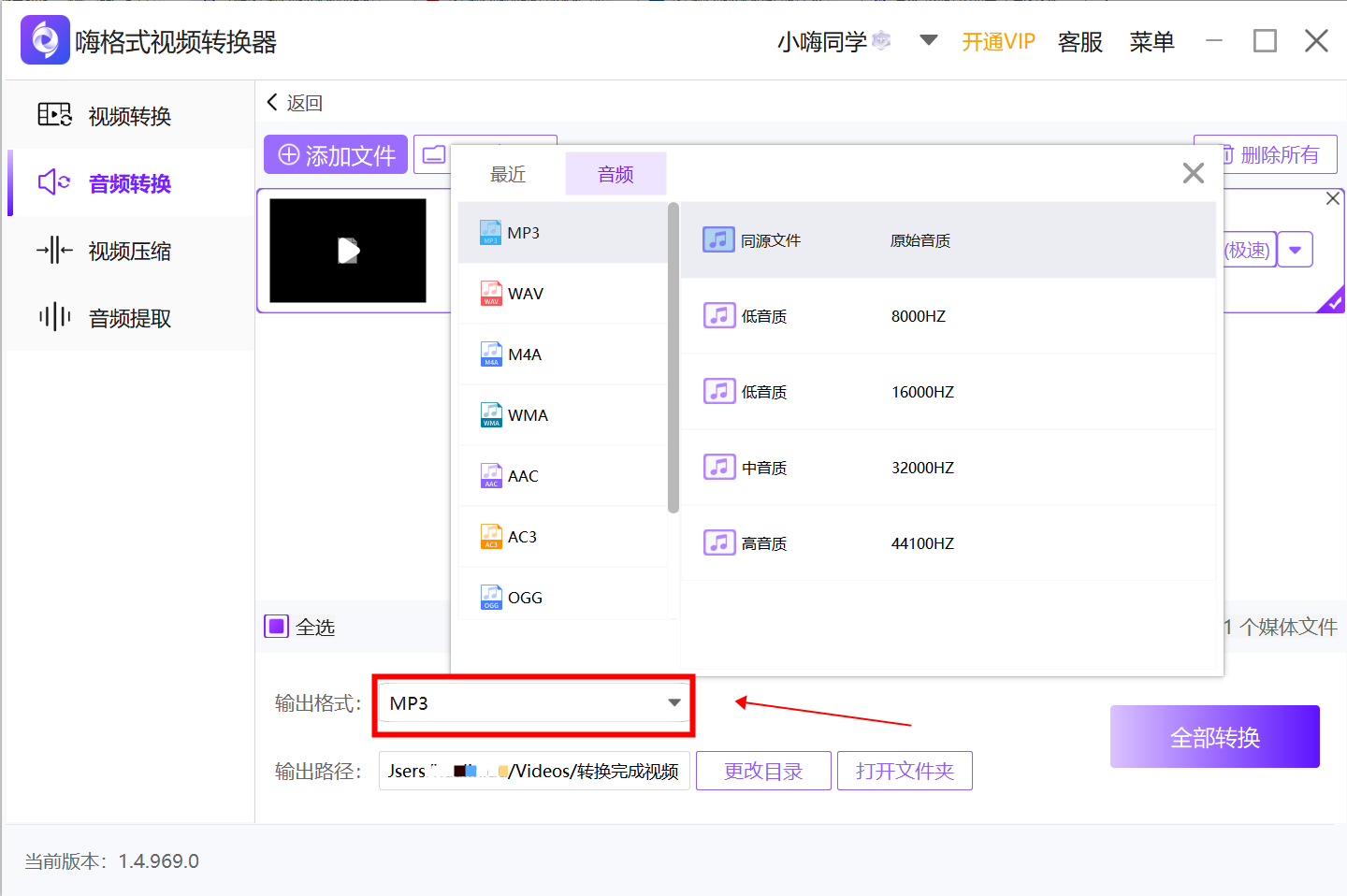Click the output path field

coord(533,771)
